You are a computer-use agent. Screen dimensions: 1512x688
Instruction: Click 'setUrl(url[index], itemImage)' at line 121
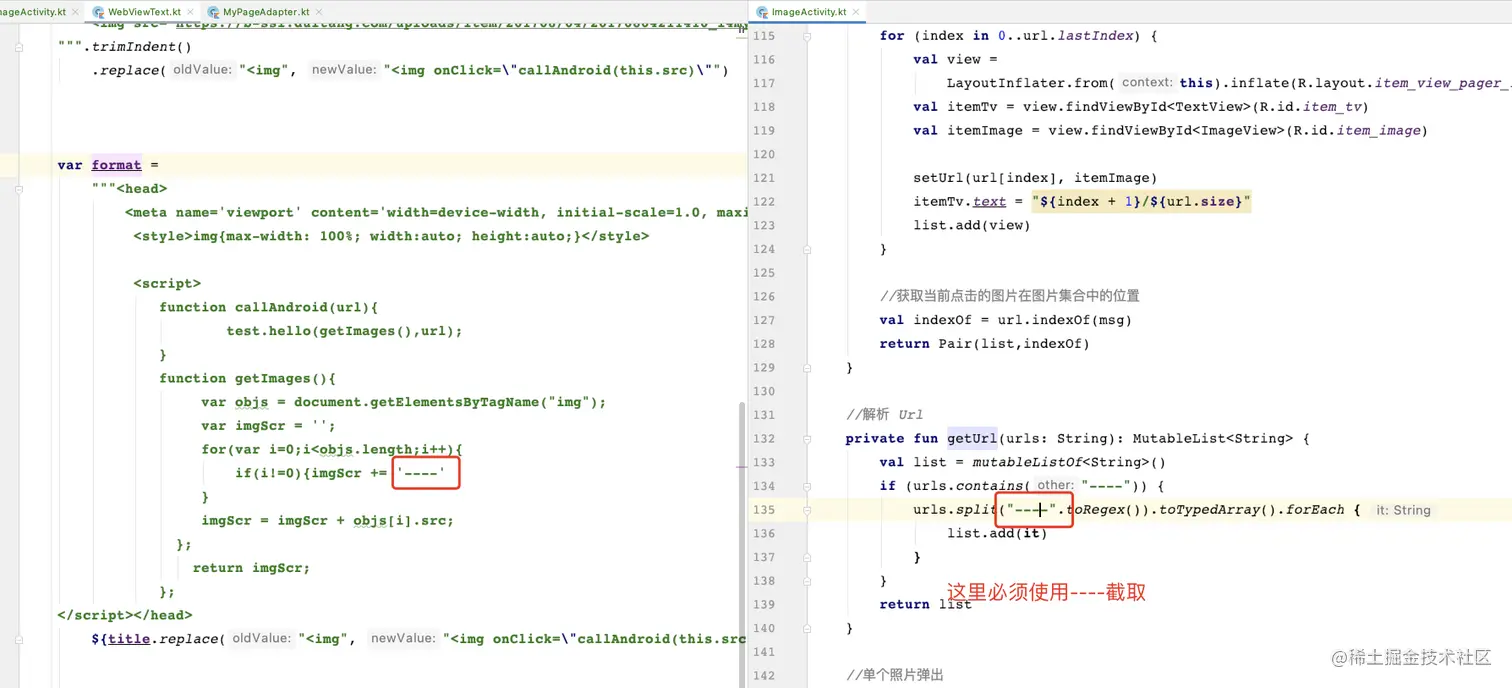point(1035,178)
